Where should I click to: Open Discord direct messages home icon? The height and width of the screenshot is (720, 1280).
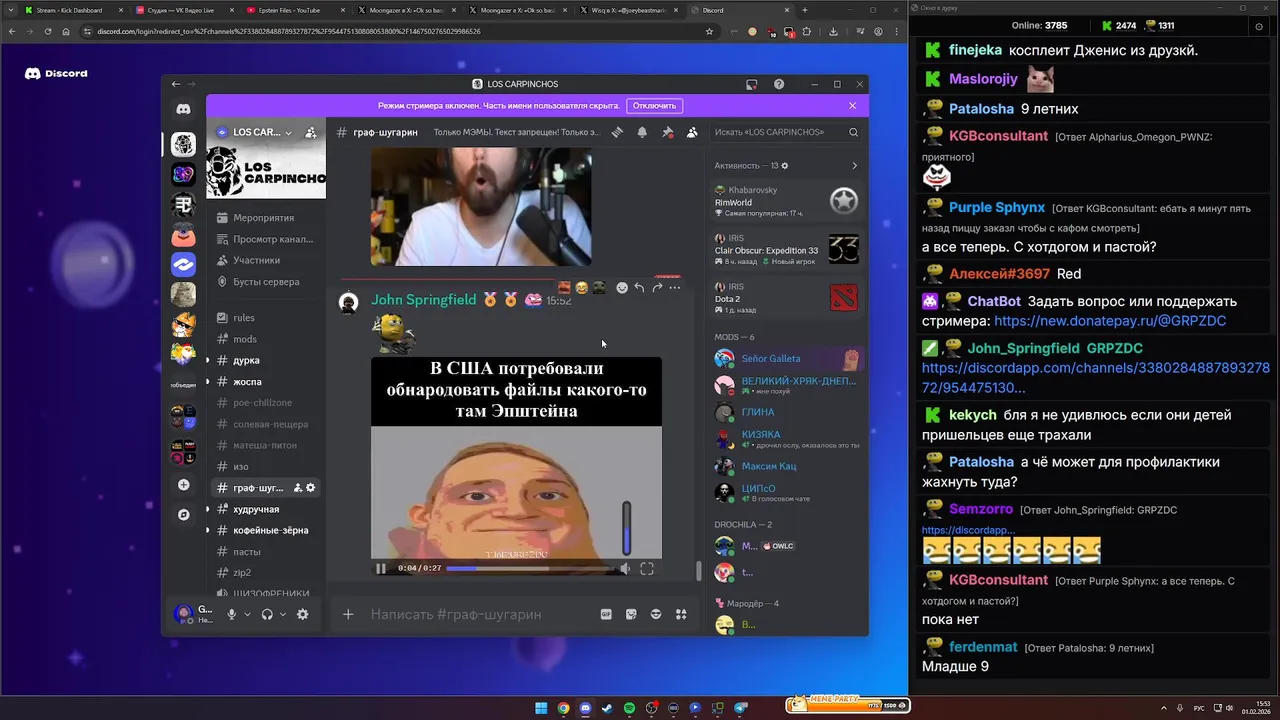[183, 109]
